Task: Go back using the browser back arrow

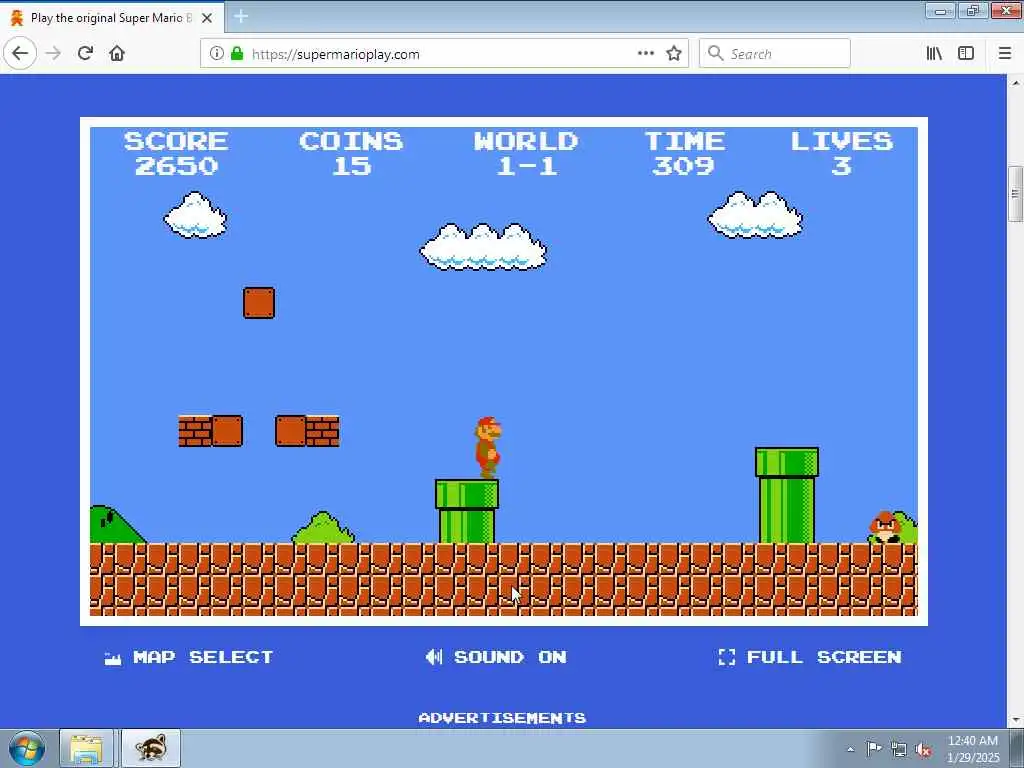Action: pyautogui.click(x=20, y=53)
